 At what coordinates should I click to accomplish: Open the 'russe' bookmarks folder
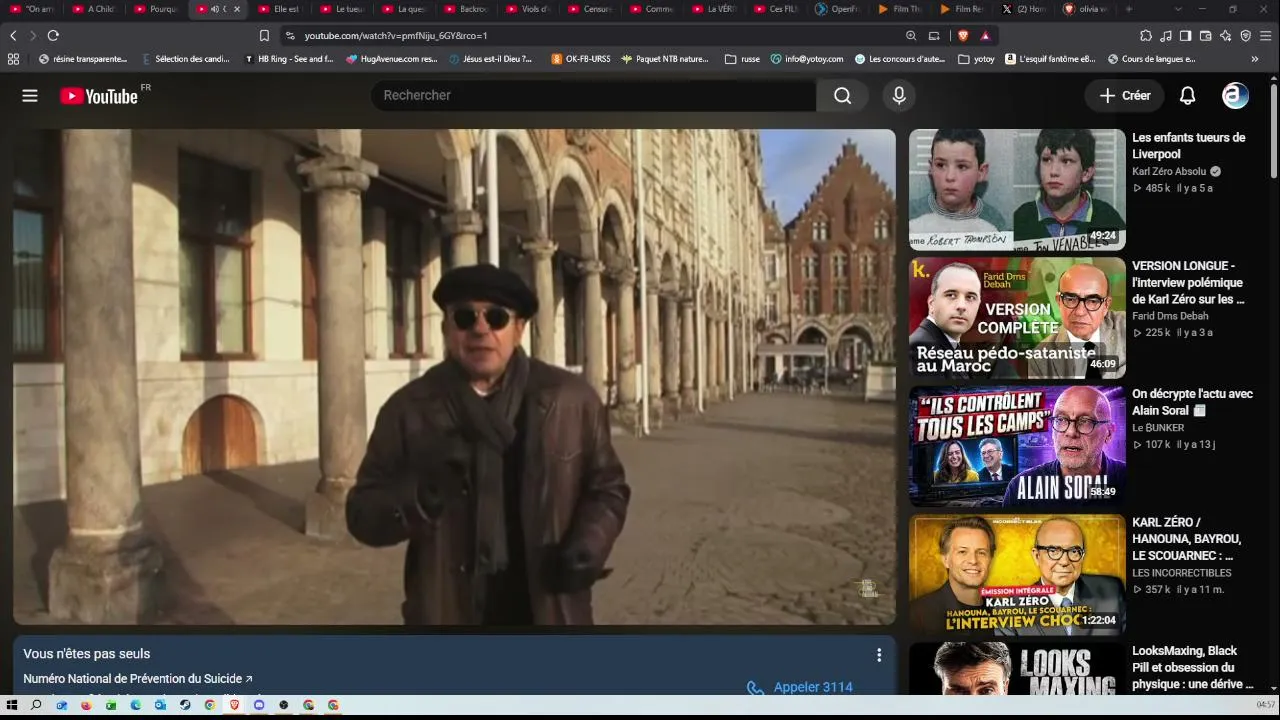pos(742,59)
